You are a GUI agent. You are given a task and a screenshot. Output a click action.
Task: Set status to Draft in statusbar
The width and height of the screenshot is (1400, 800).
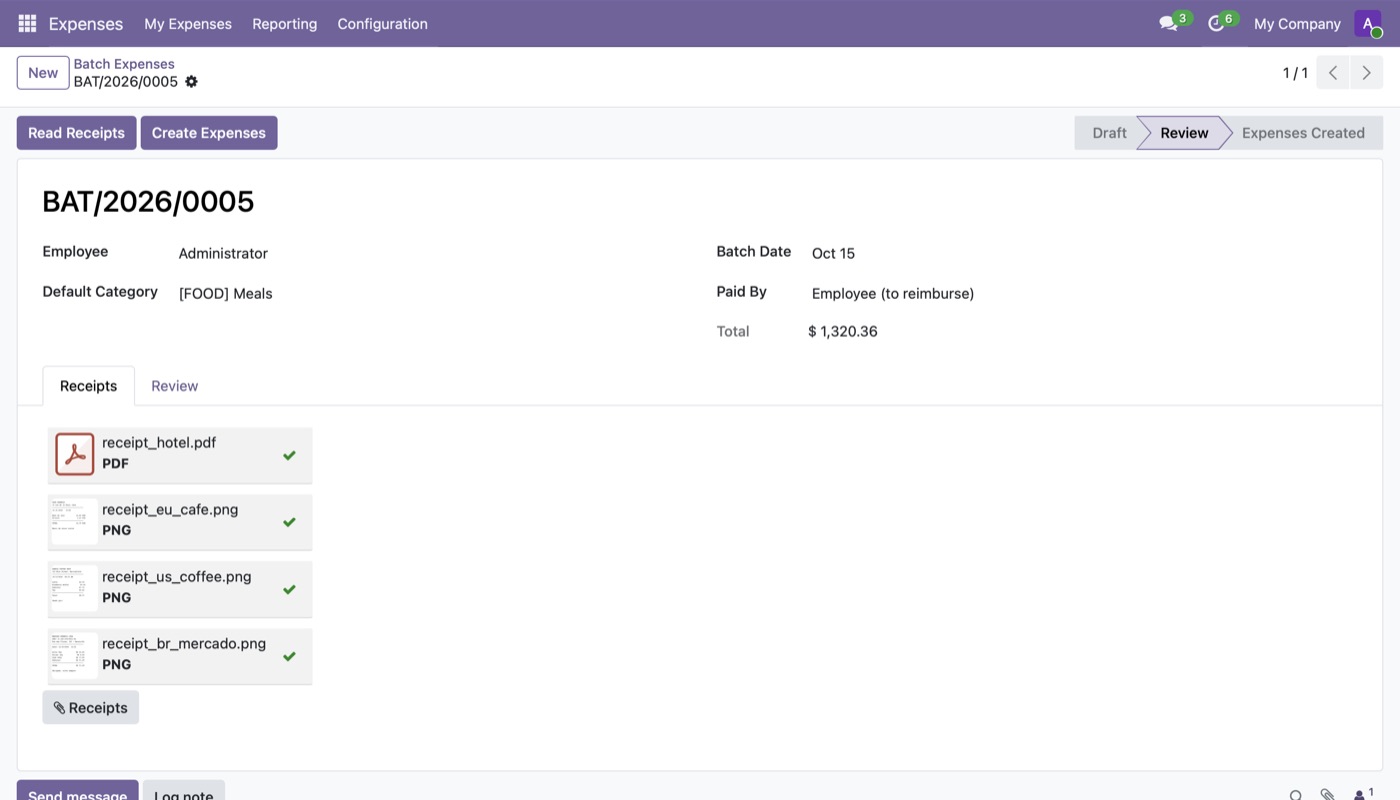coord(1108,133)
